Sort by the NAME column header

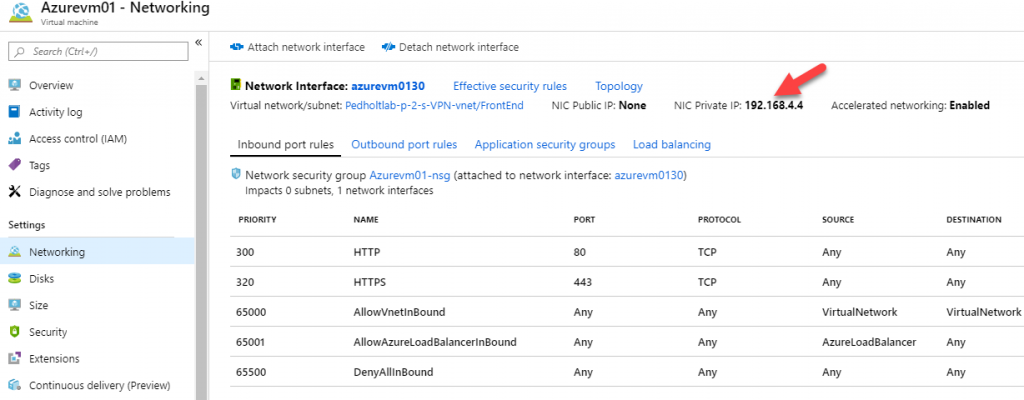coord(366,220)
